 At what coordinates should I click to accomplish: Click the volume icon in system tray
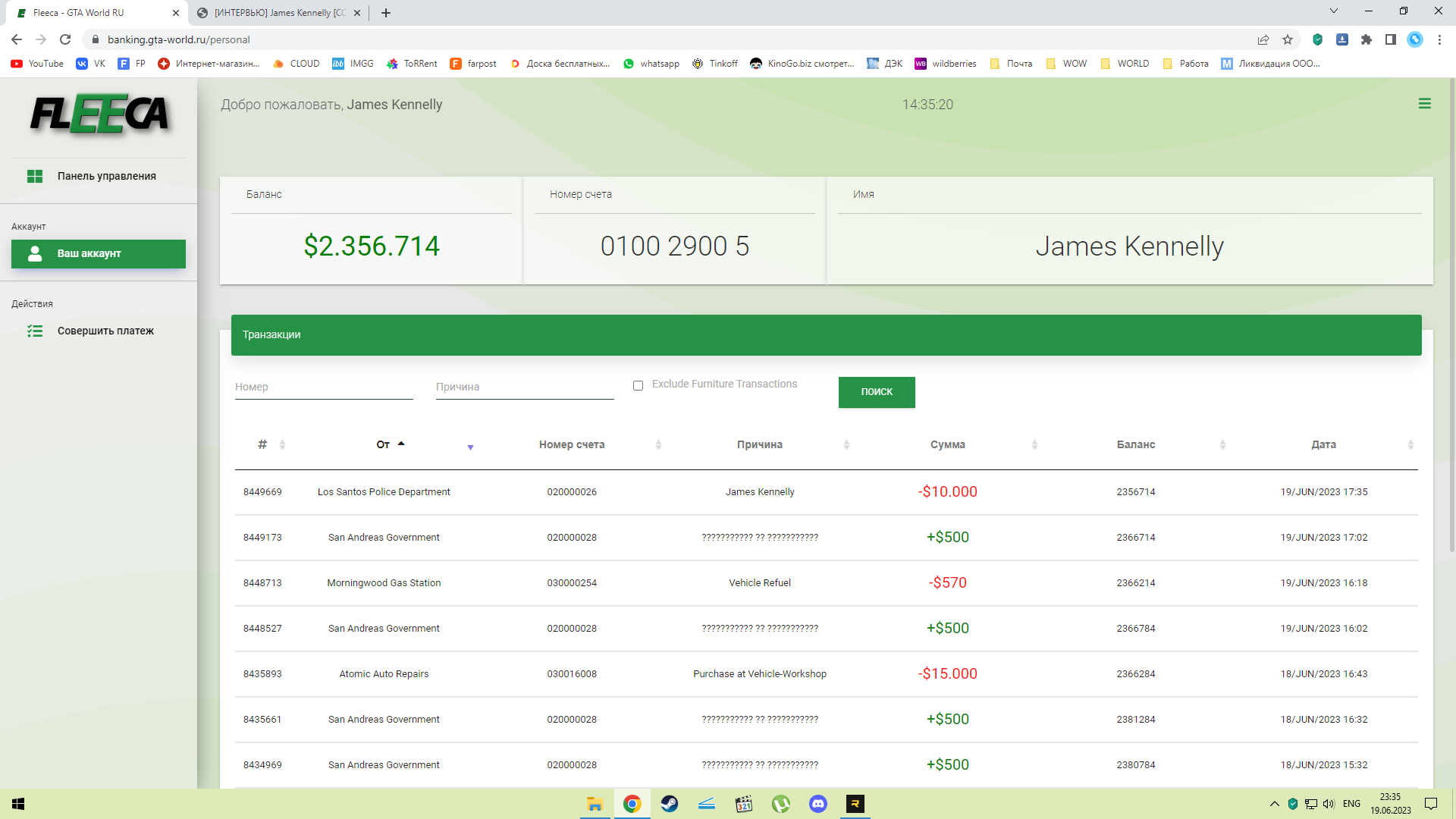click(x=1329, y=804)
